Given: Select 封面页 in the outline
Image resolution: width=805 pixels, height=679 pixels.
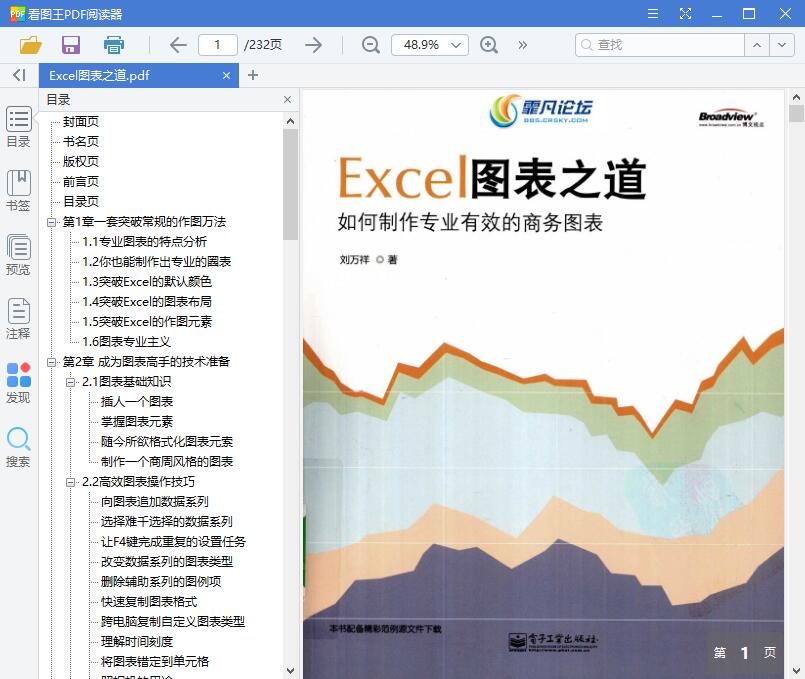Looking at the screenshot, I should (x=81, y=122).
